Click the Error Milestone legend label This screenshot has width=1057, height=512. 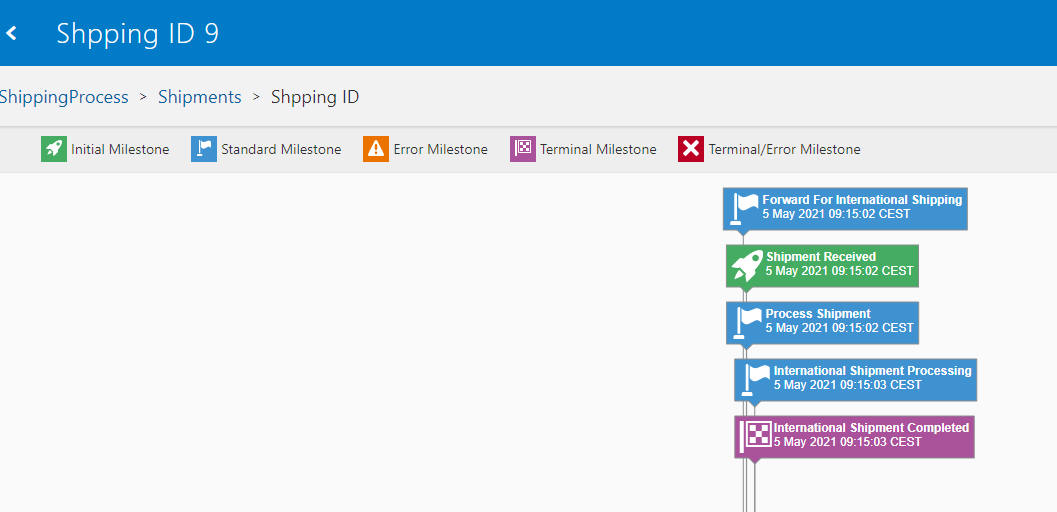click(x=440, y=150)
